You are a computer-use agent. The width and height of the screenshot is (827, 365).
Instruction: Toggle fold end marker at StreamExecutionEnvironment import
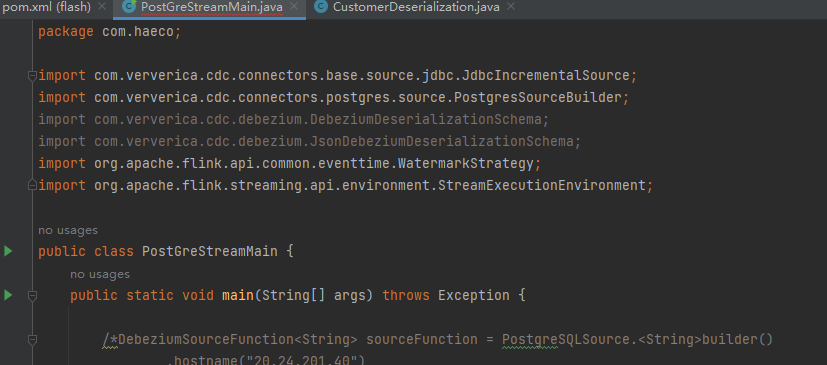(x=32, y=185)
